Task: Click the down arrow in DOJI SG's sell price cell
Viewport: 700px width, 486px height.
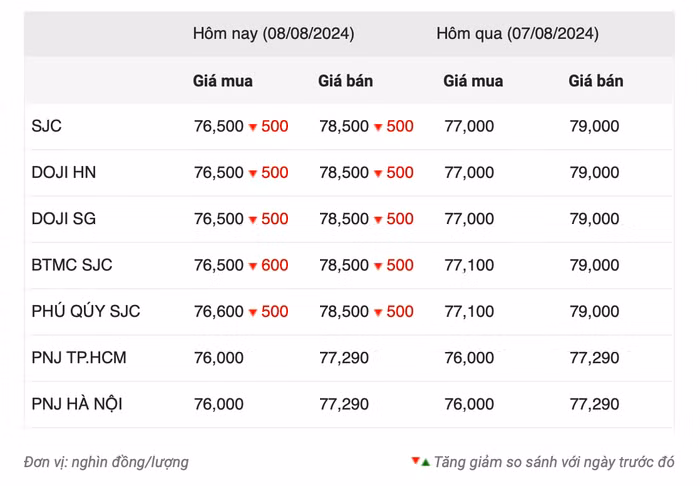Action: (x=378, y=220)
